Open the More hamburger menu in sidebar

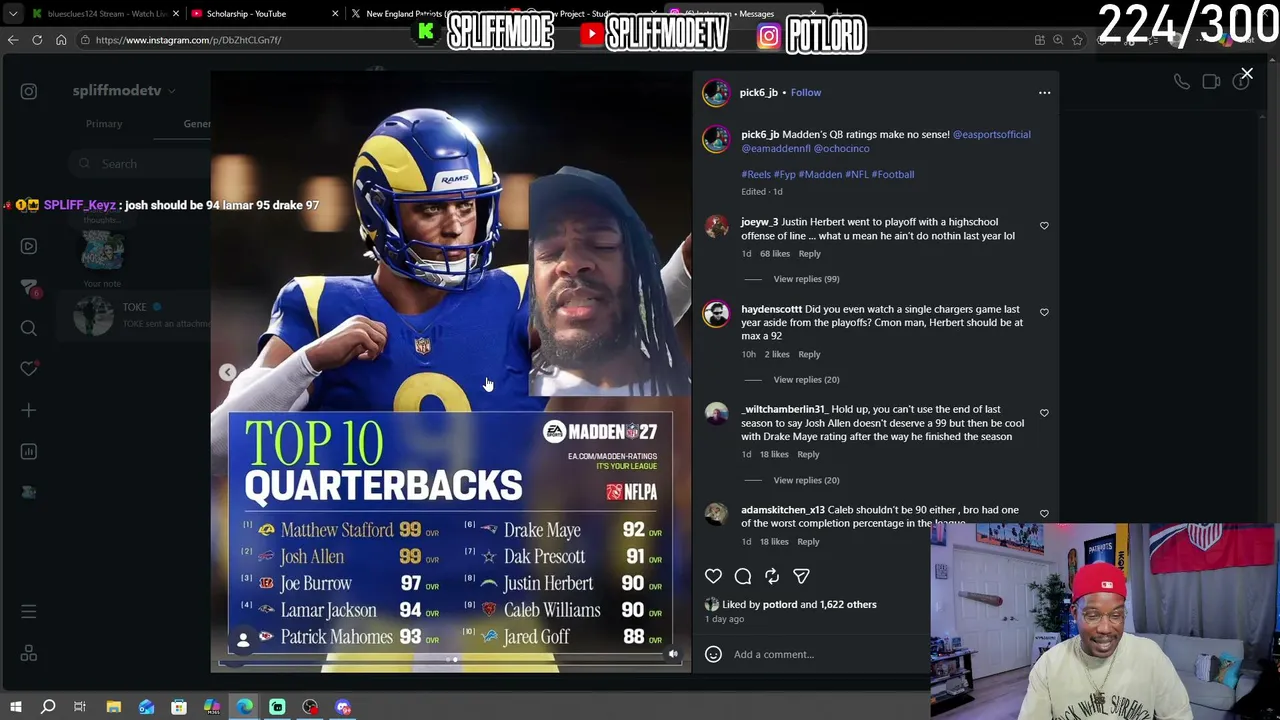(x=29, y=612)
